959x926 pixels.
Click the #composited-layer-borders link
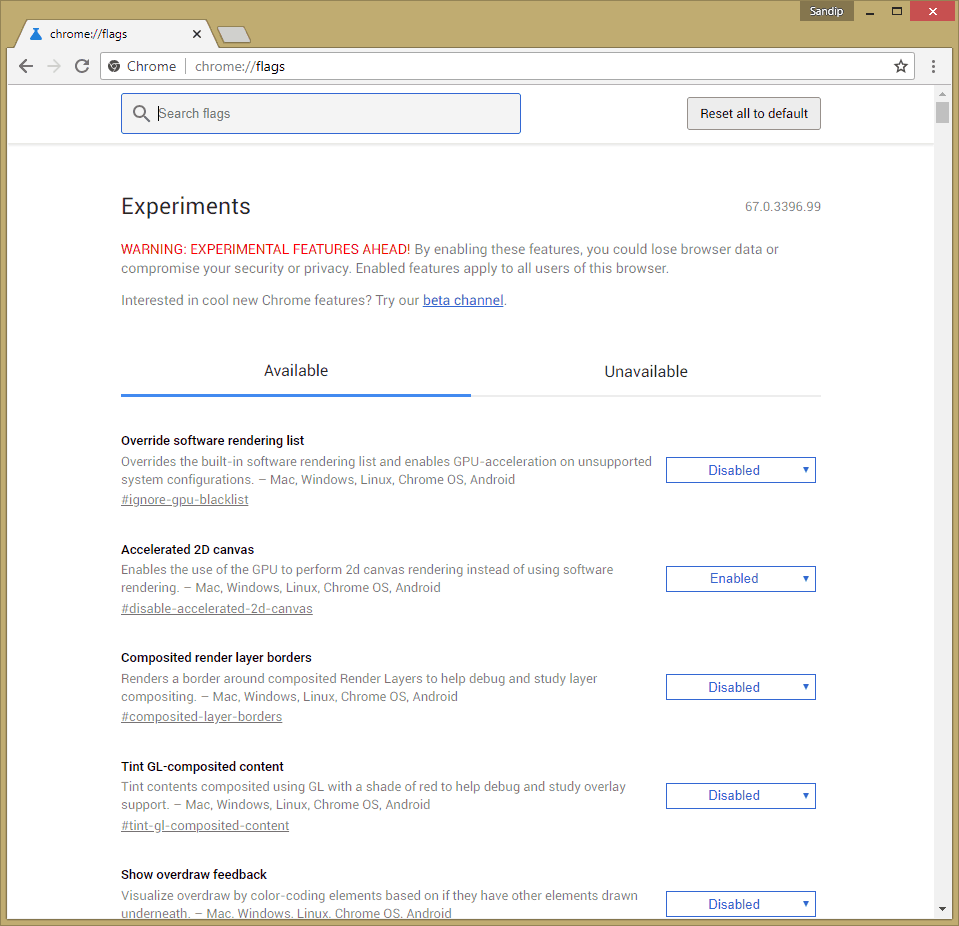tap(201, 717)
